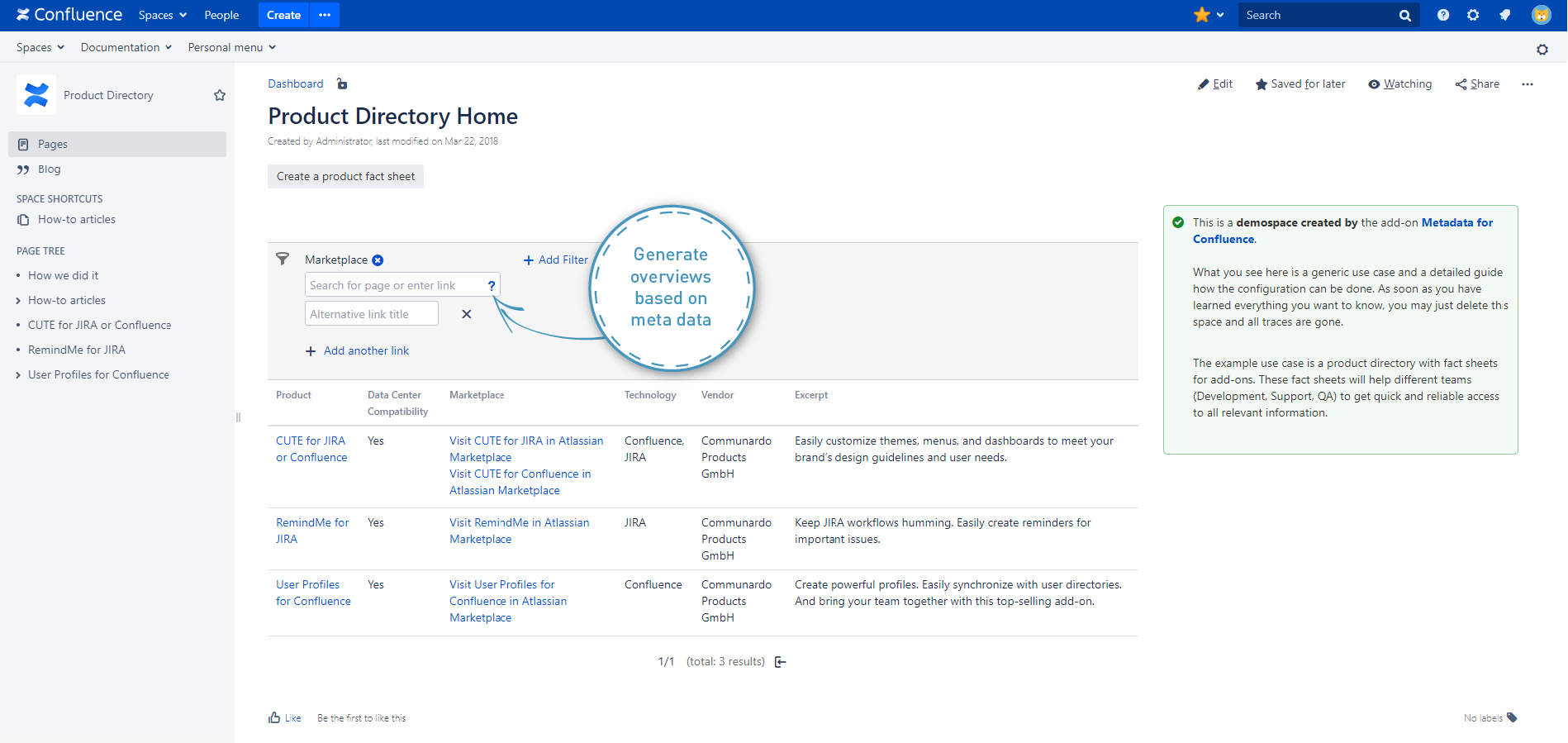The height and width of the screenshot is (743, 1568).
Task: Toggle Watching this page
Action: coord(1400,84)
